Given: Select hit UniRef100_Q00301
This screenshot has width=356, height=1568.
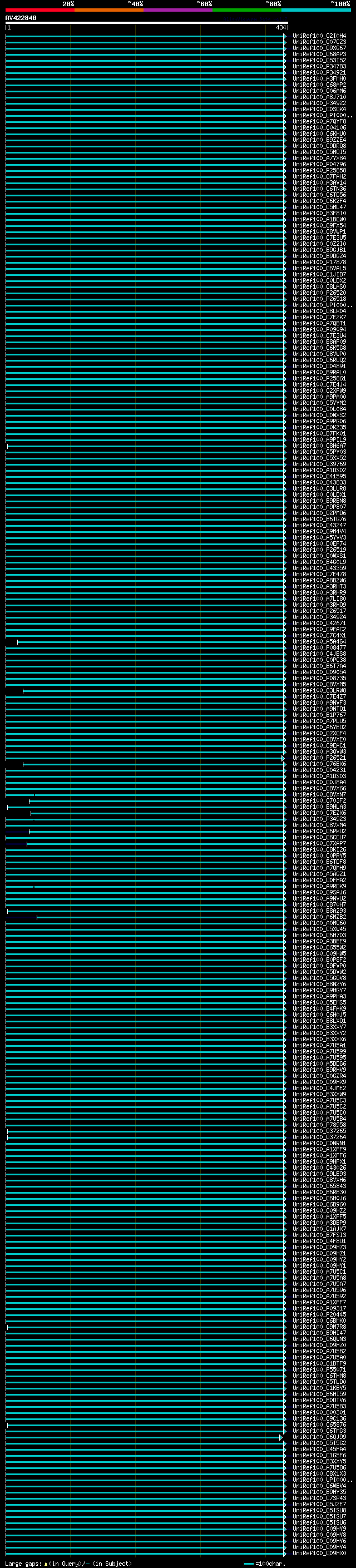Looking at the screenshot, I should [x=319, y=1413].
